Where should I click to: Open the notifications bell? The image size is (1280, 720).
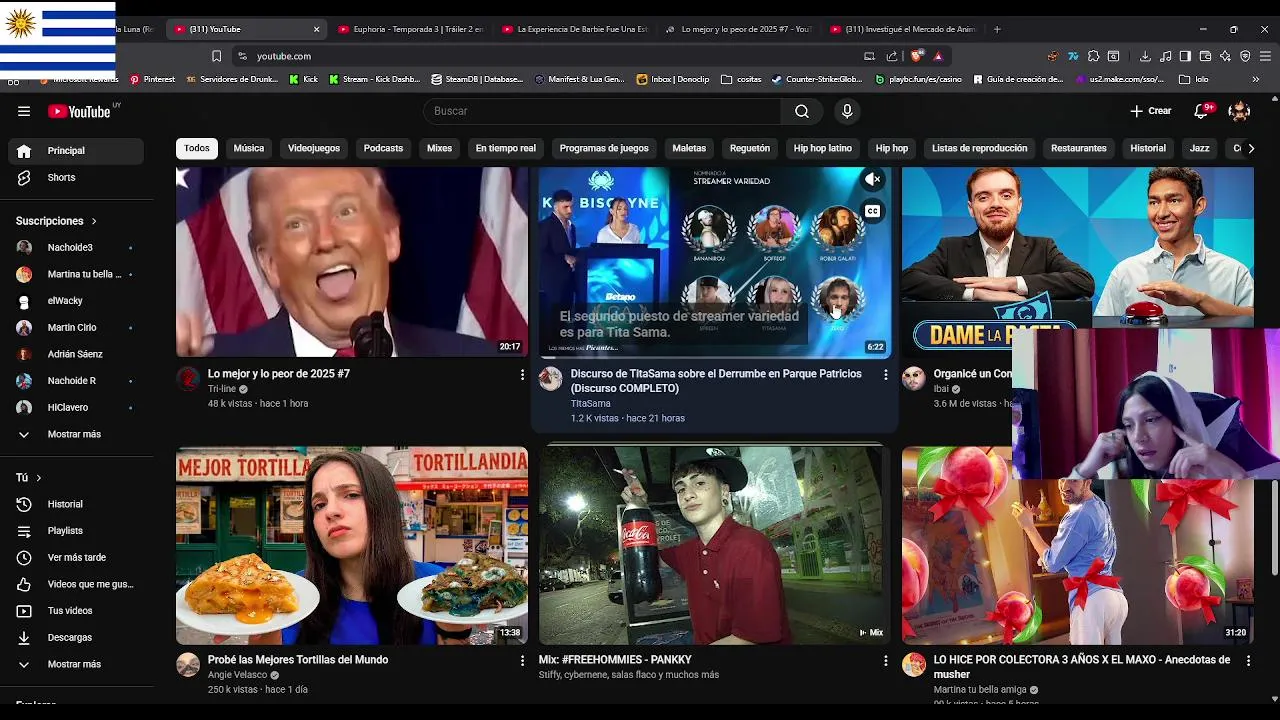pyautogui.click(x=1201, y=111)
